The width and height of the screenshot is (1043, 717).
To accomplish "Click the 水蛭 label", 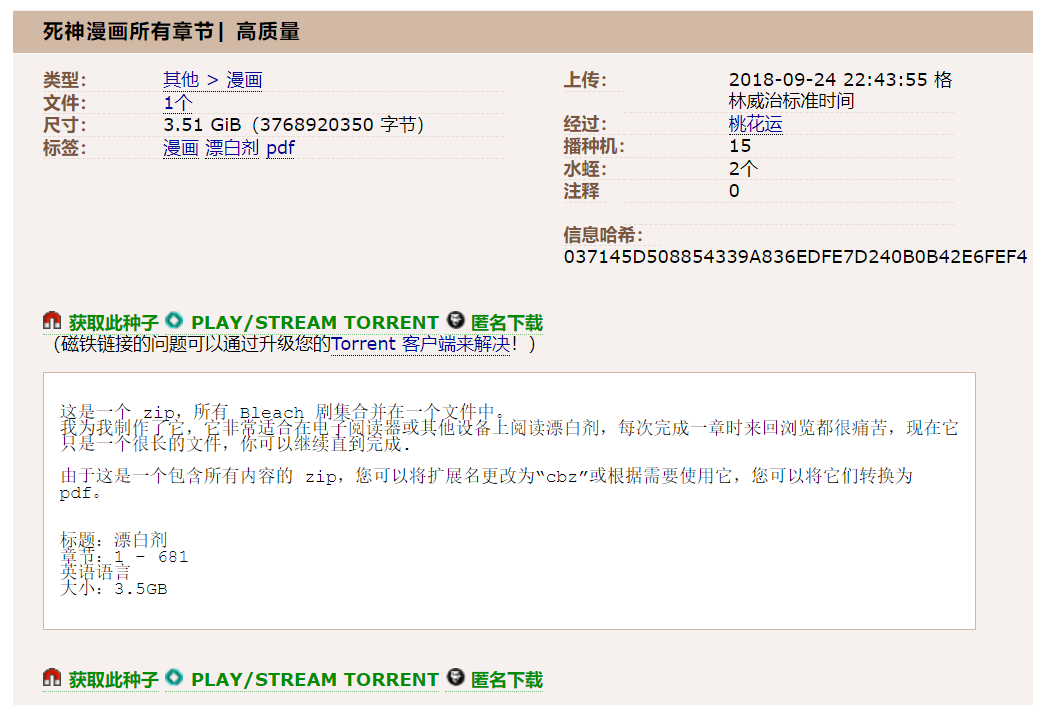I will pyautogui.click(x=585, y=169).
